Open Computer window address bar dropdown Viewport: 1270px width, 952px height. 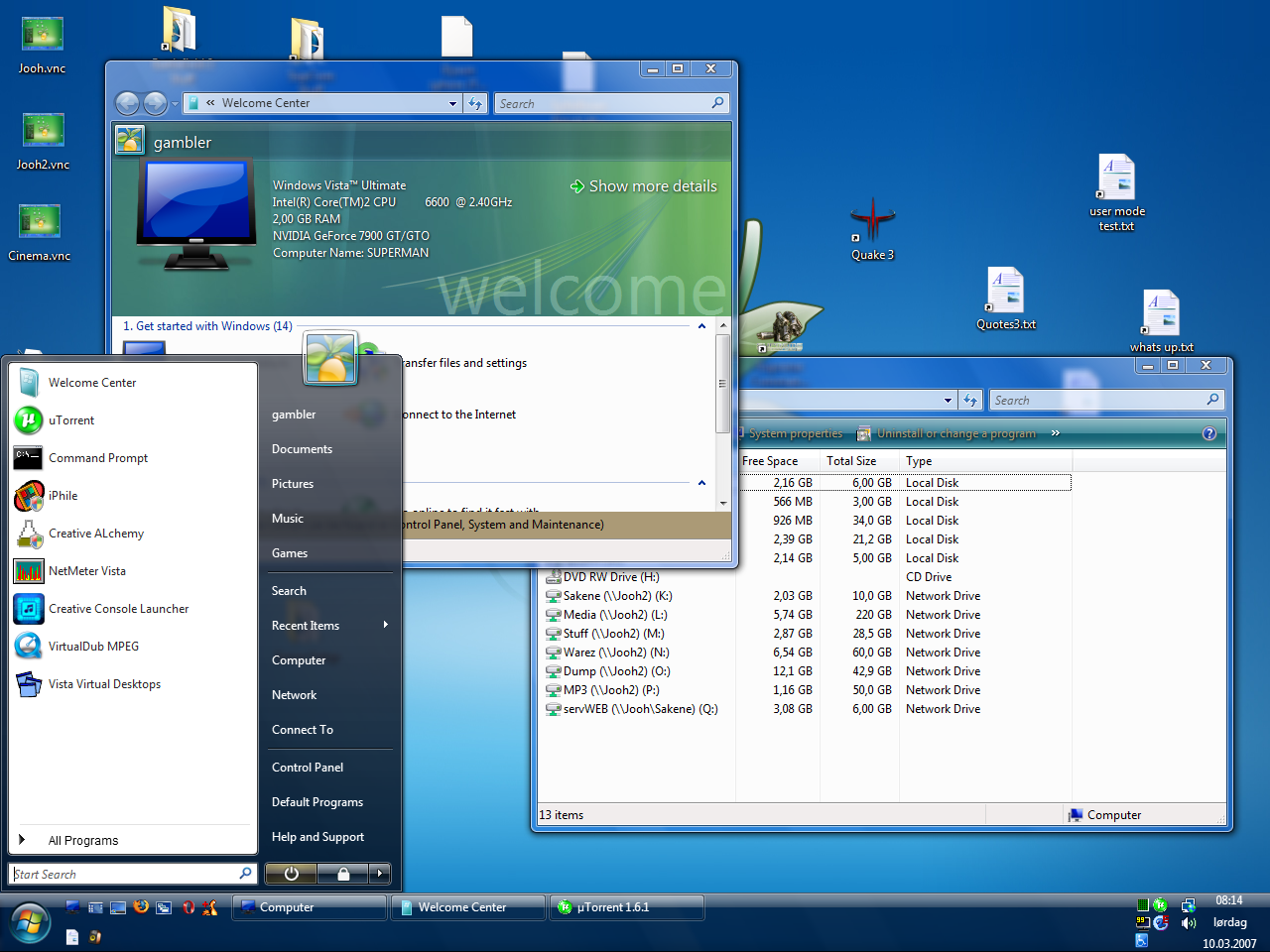pyautogui.click(x=948, y=401)
